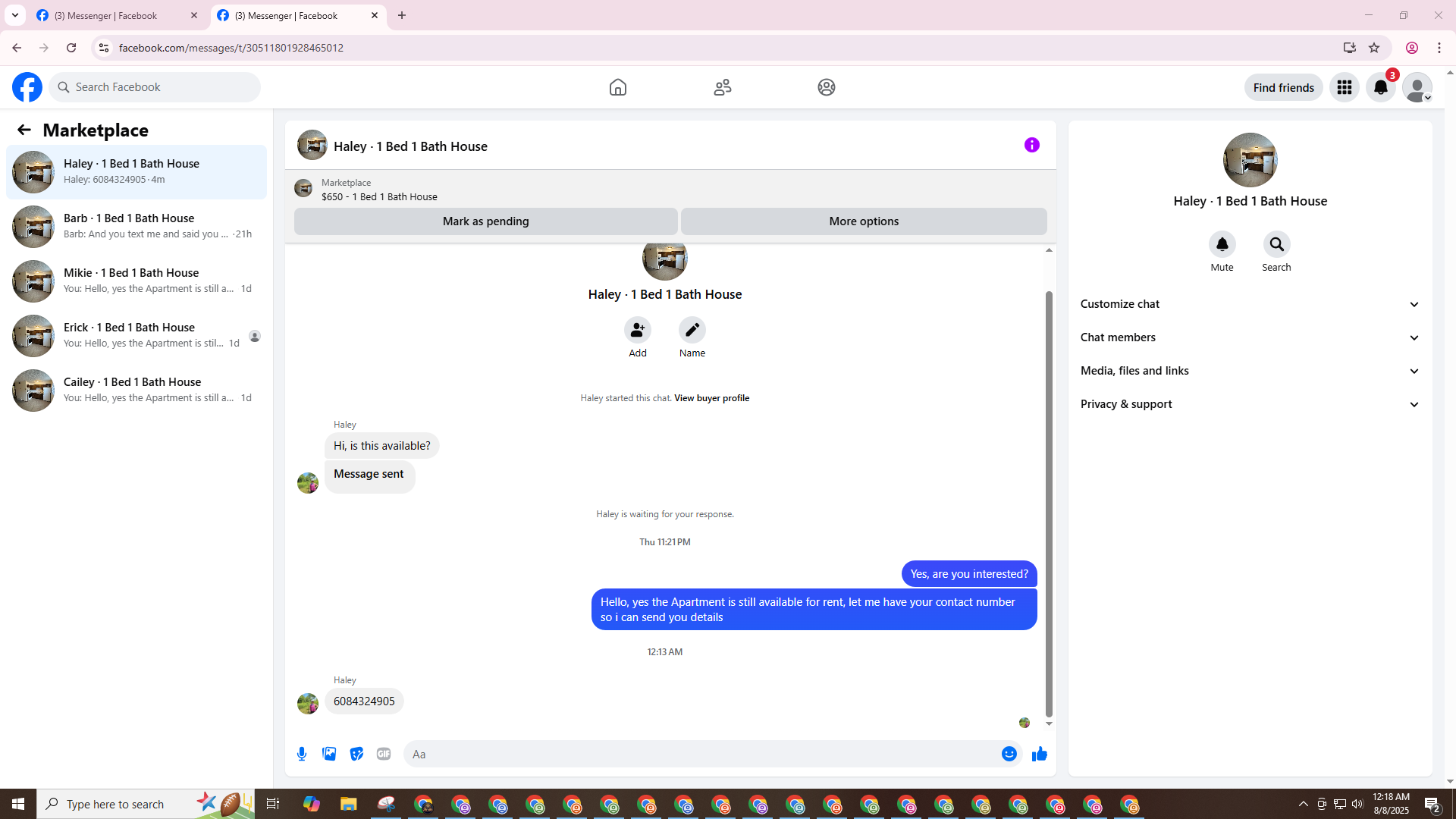The image size is (1456, 819).
Task: Send a thumbs-up like
Action: pos(1039,754)
